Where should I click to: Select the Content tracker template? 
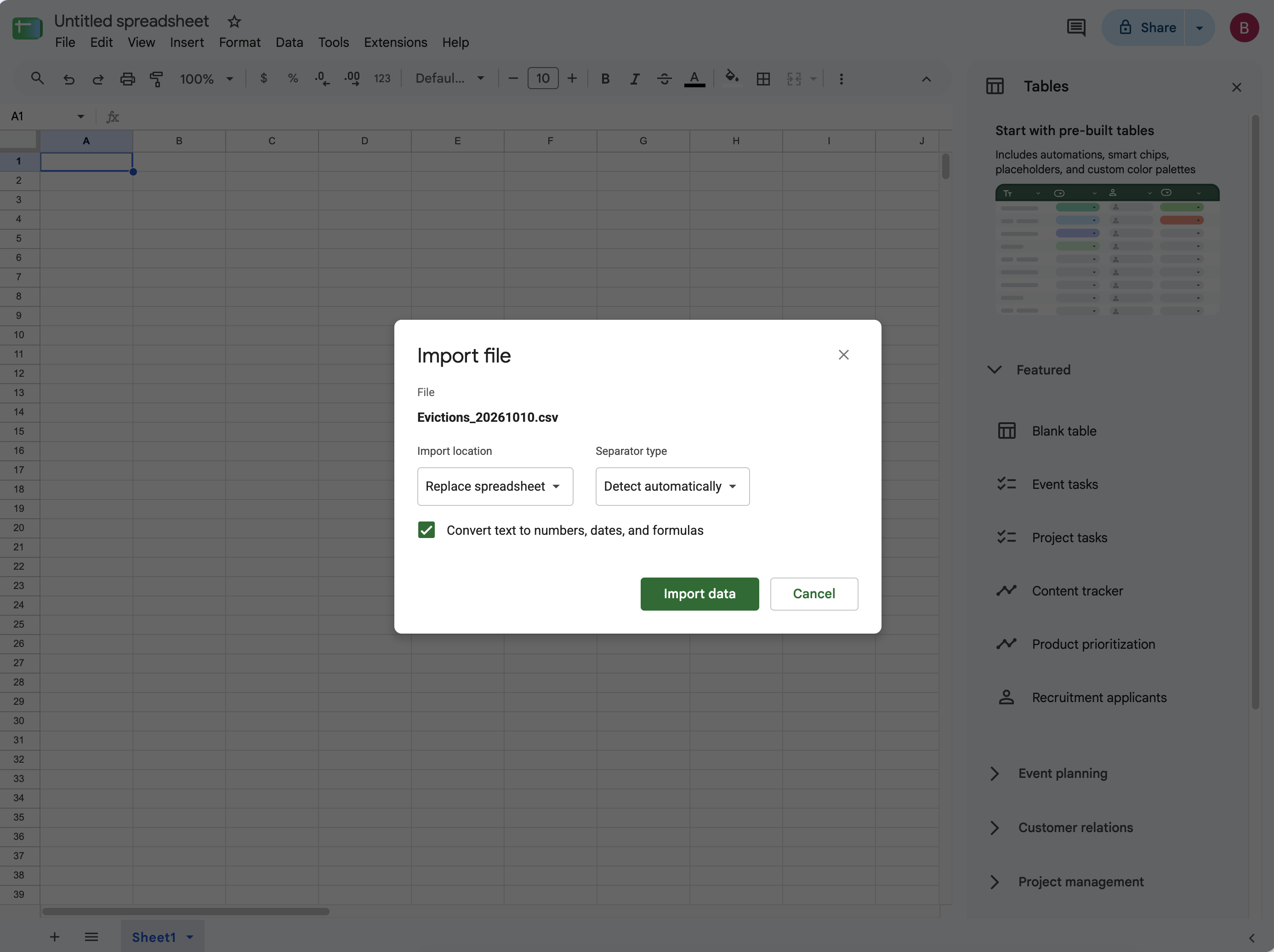(x=1060, y=591)
